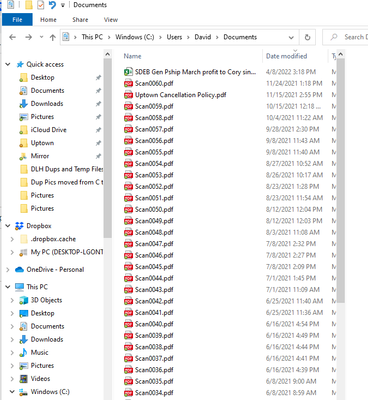Screen dimensions: 368x400
Task: Sort files by Date modified column
Action: 286,56
